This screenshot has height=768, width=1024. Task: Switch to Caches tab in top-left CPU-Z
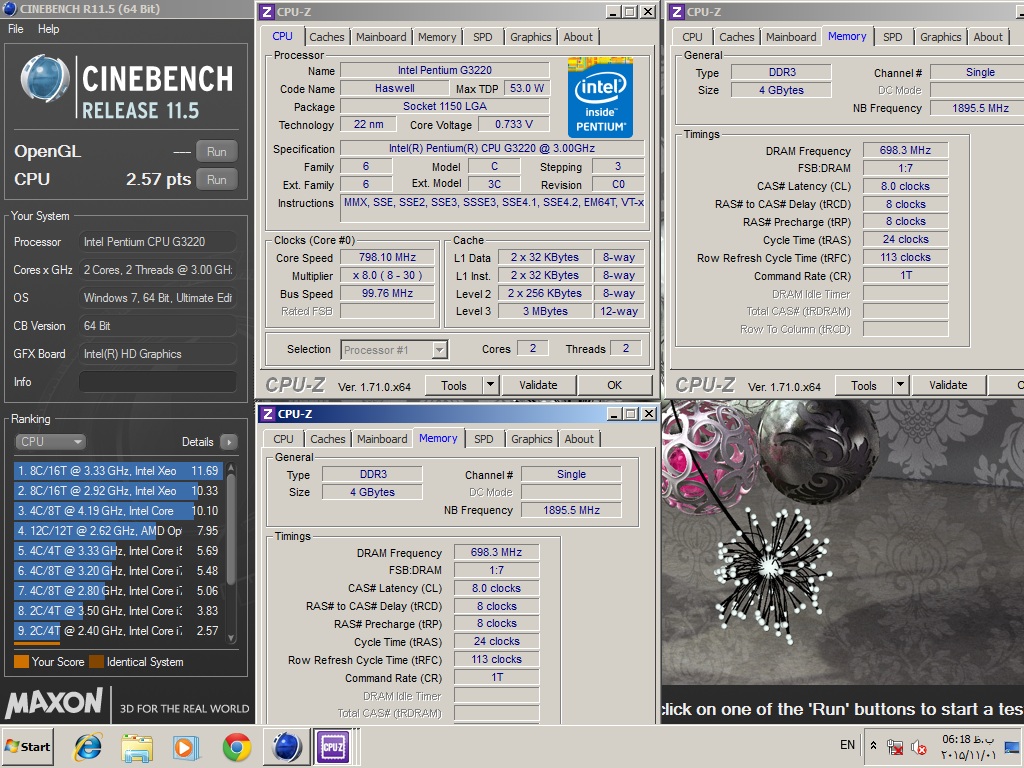(x=327, y=37)
